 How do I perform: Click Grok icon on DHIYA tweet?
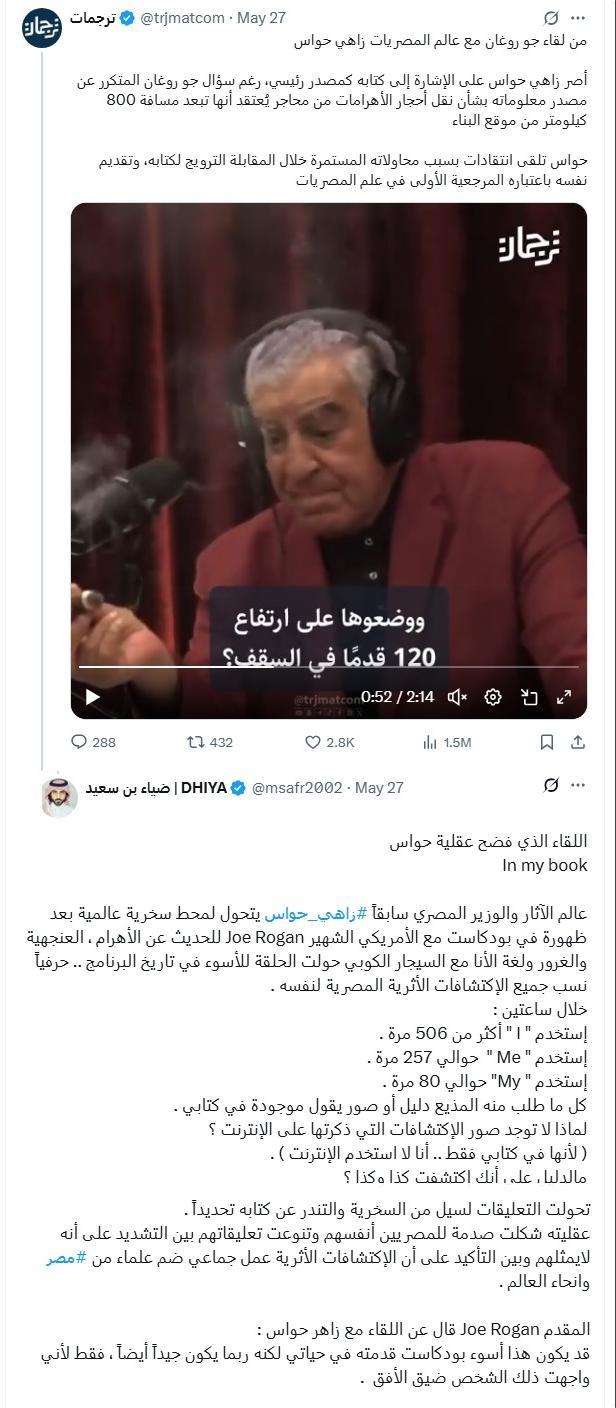coord(551,786)
